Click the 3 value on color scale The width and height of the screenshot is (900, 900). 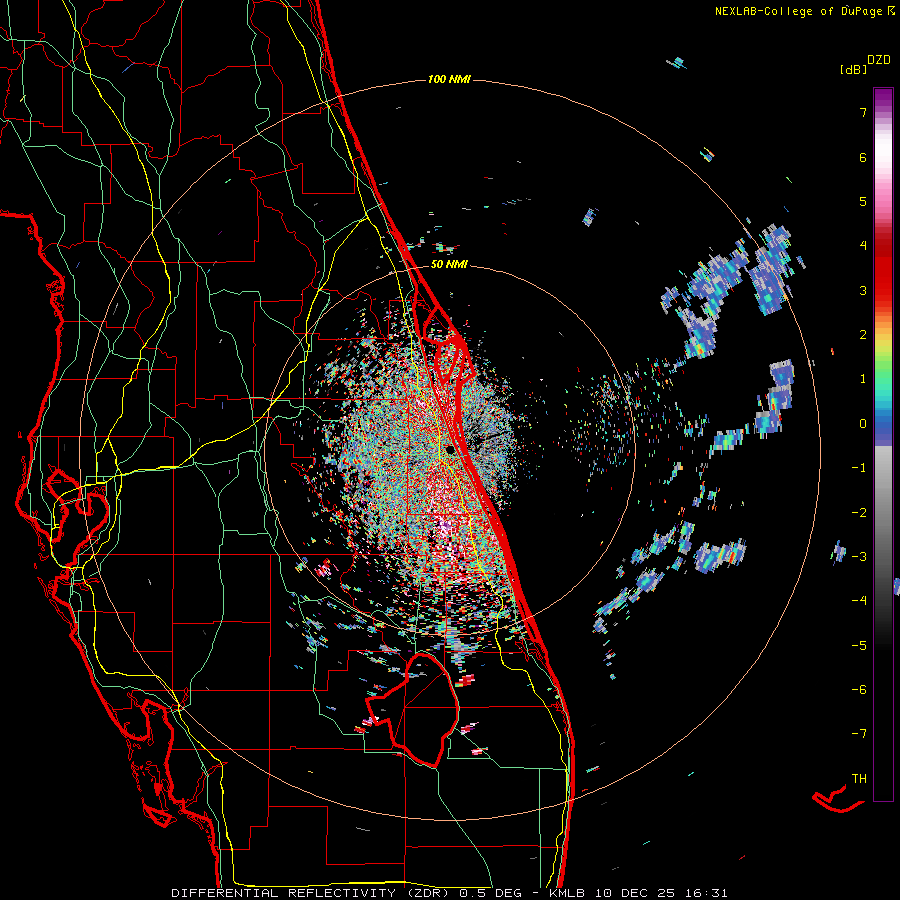coord(863,290)
